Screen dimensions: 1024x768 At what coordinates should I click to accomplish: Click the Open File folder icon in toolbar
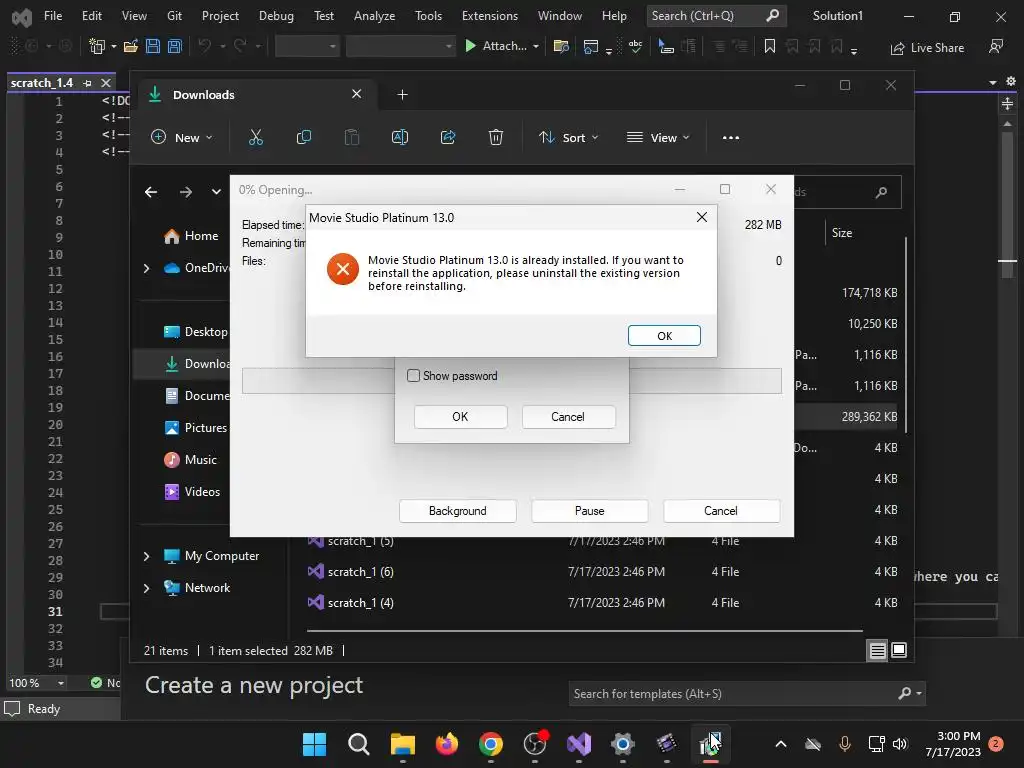tap(131, 46)
